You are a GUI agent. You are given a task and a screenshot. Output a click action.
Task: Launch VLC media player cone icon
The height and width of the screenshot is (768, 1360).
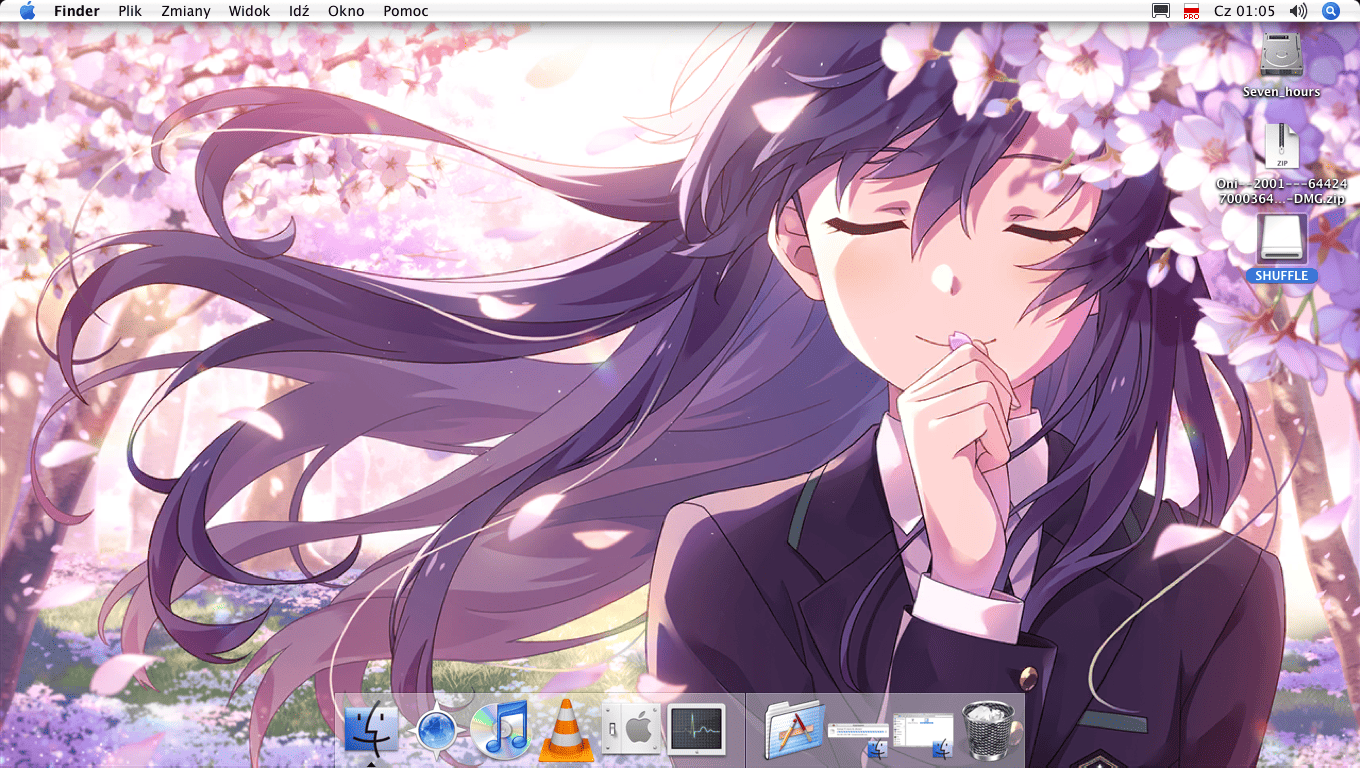point(566,732)
